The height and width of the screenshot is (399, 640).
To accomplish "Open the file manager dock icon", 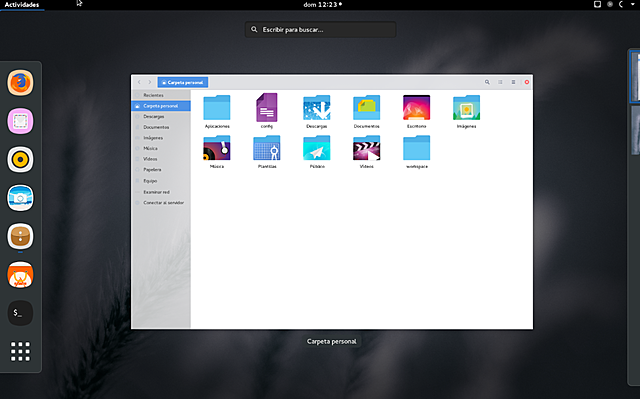I will pos(20,236).
